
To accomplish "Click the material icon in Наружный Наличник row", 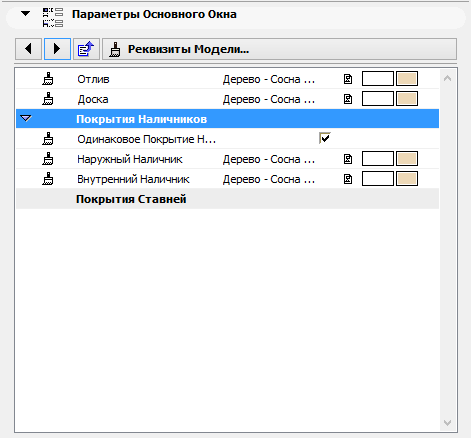I will click(348, 159).
